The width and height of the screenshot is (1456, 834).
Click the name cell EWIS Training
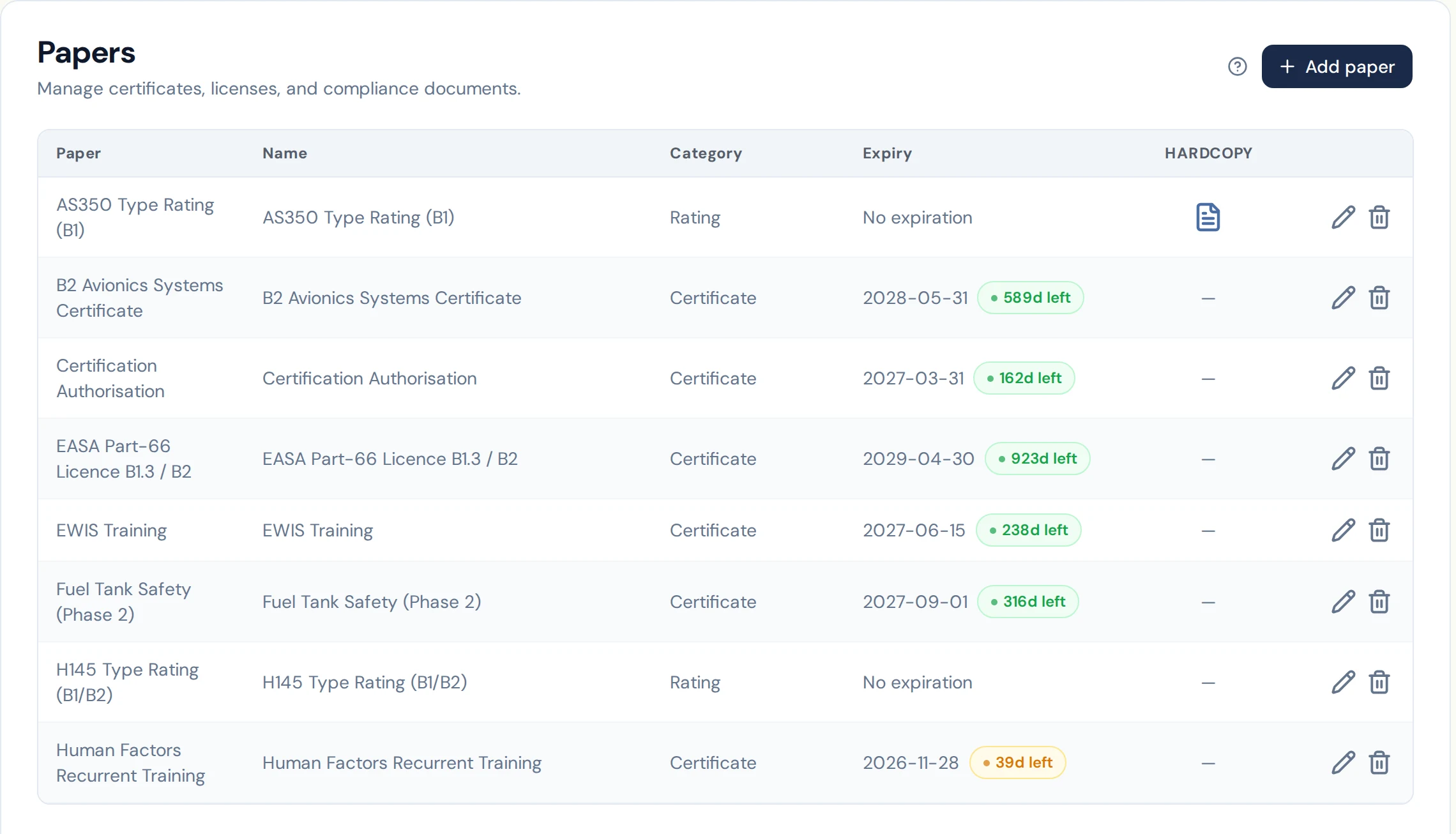[x=317, y=530]
